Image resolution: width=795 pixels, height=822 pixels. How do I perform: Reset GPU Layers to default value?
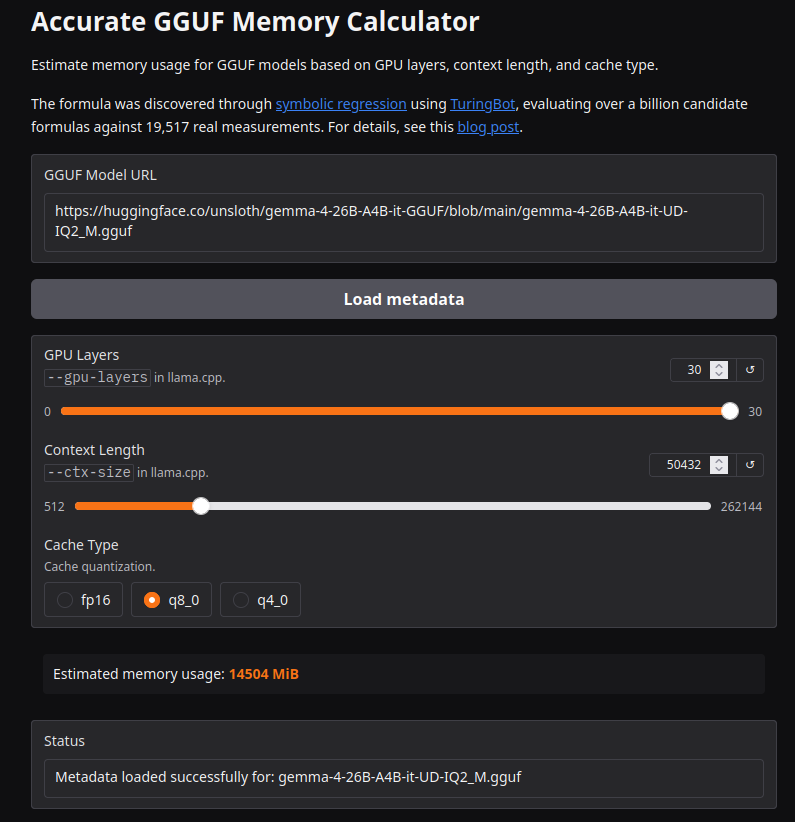pos(750,370)
